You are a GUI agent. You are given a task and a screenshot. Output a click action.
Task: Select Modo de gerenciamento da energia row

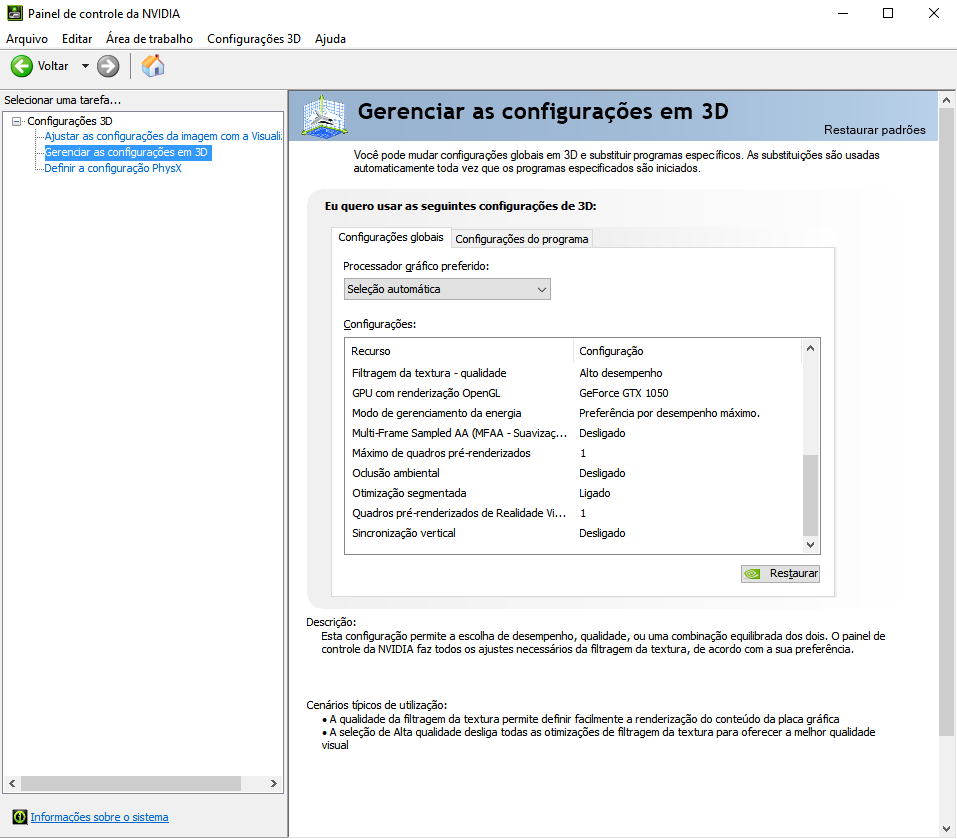(574, 413)
